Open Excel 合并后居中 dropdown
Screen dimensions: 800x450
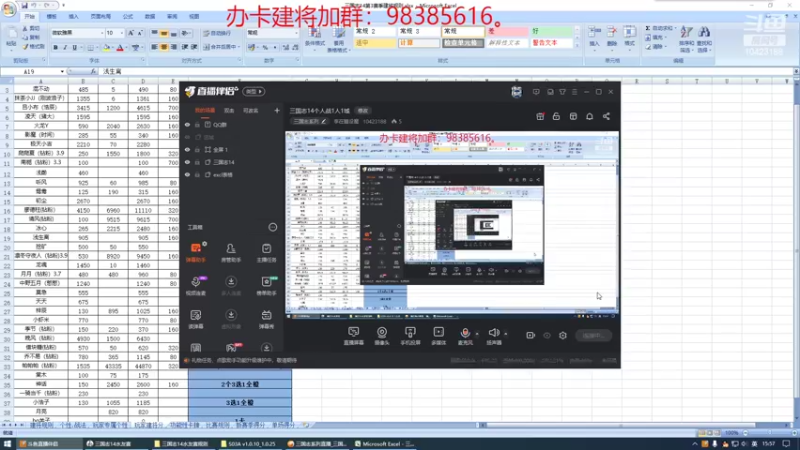(238, 47)
